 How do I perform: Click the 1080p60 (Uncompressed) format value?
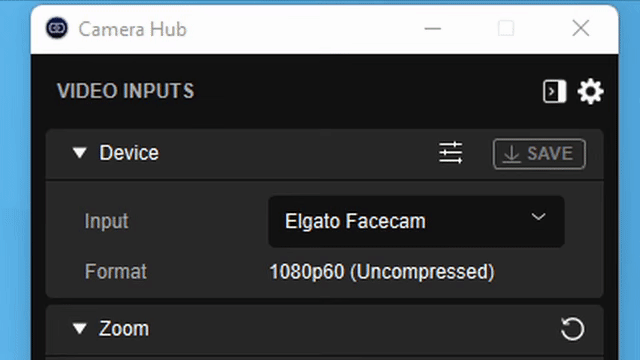coord(382,272)
